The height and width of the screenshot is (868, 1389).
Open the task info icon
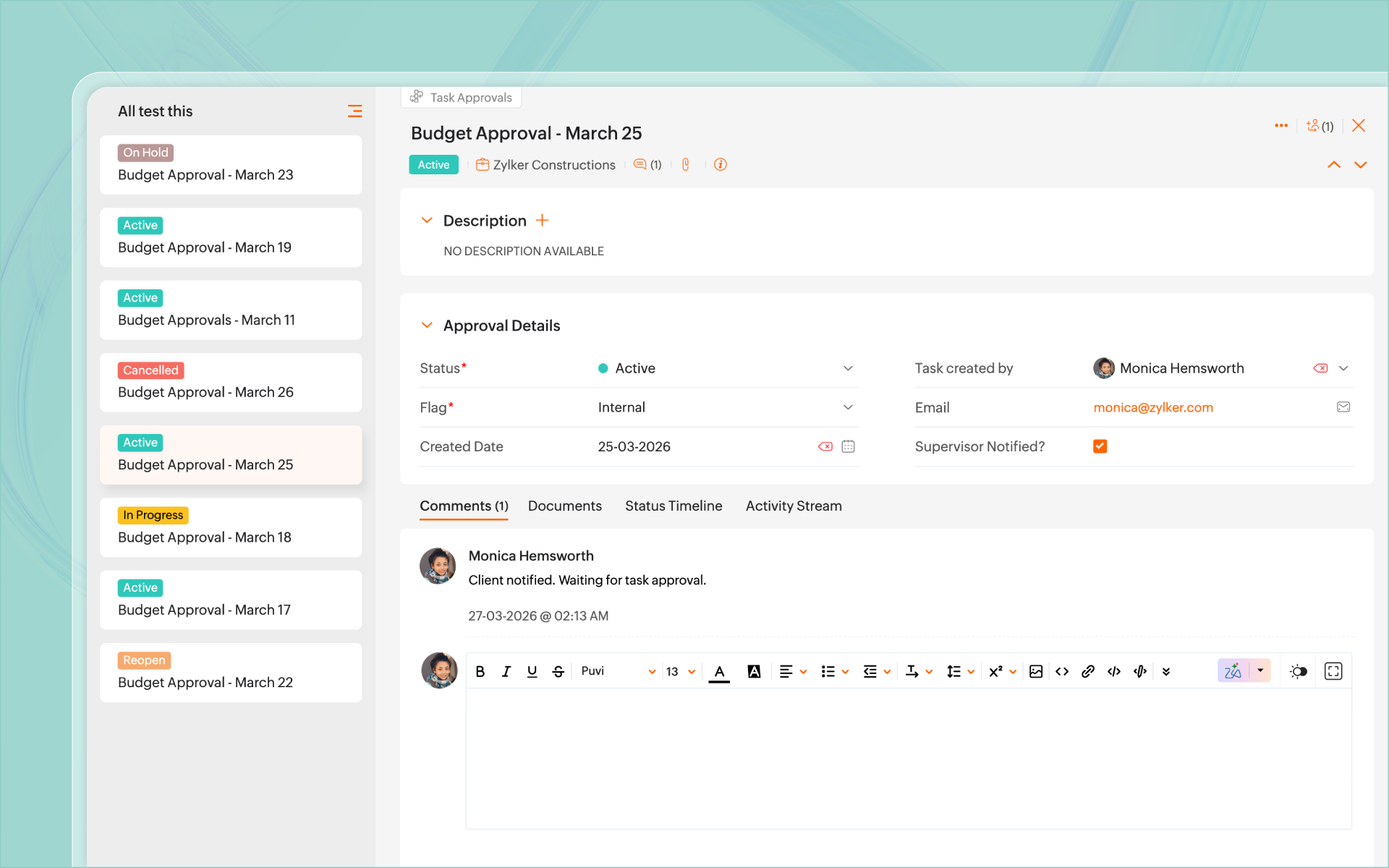(x=721, y=165)
